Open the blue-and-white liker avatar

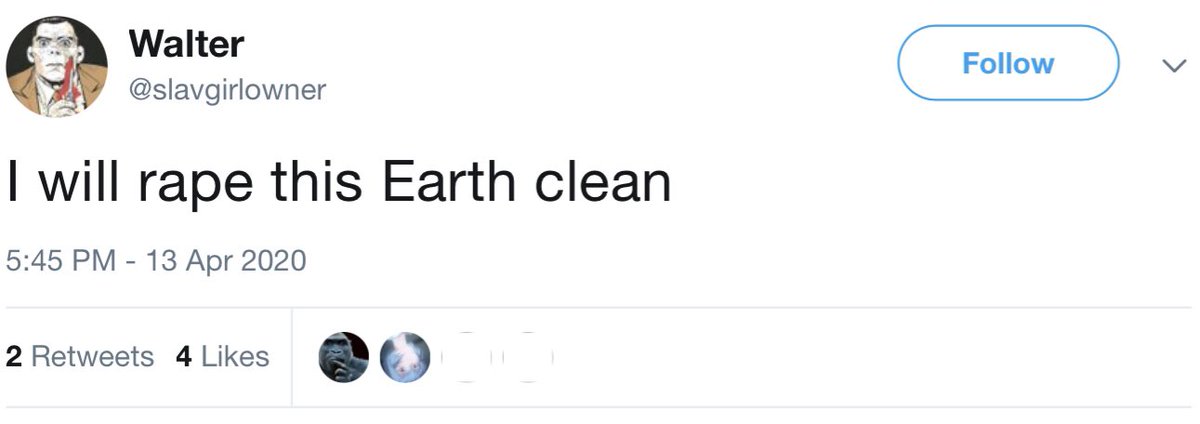point(404,357)
